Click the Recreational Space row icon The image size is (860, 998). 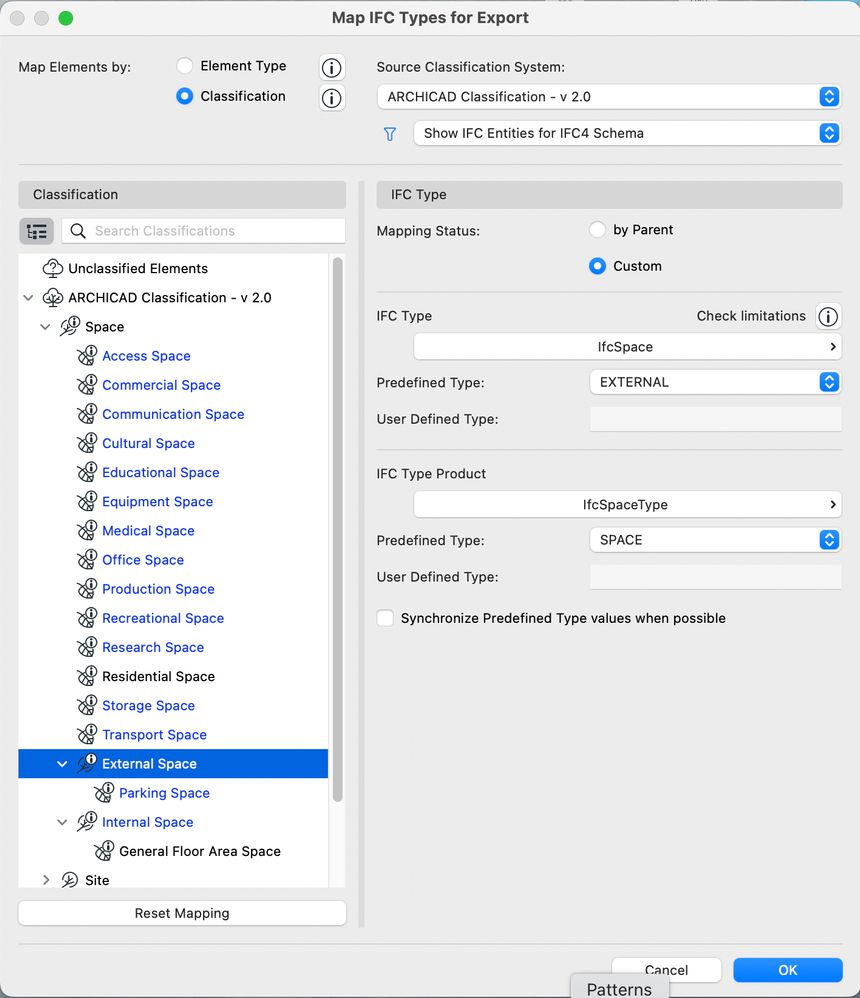pyautogui.click(x=87, y=619)
